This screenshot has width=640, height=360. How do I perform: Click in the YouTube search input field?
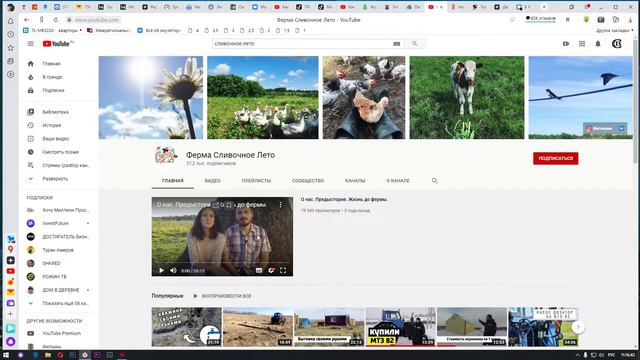pyautogui.click(x=302, y=44)
